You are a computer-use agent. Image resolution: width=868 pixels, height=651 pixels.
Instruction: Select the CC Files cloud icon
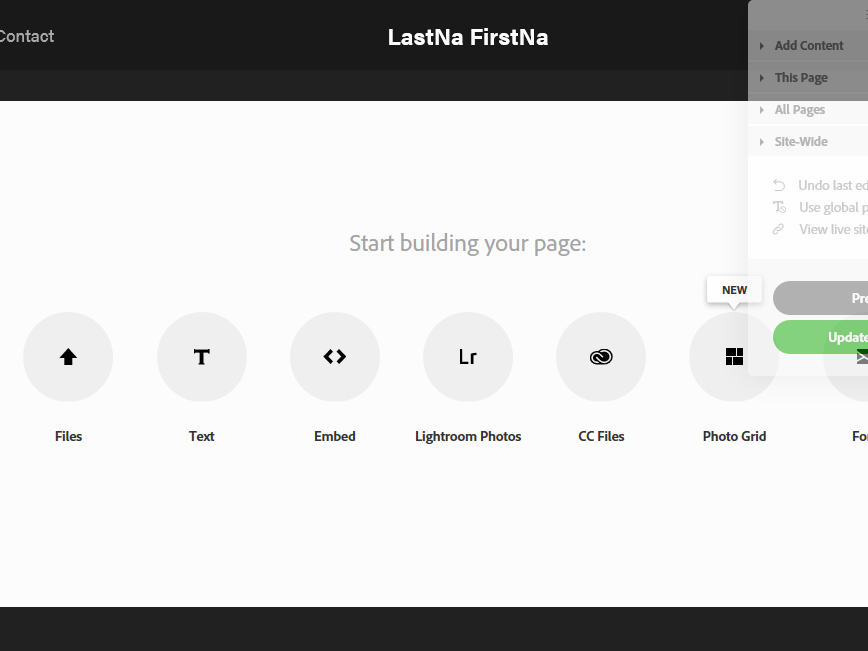[601, 357]
